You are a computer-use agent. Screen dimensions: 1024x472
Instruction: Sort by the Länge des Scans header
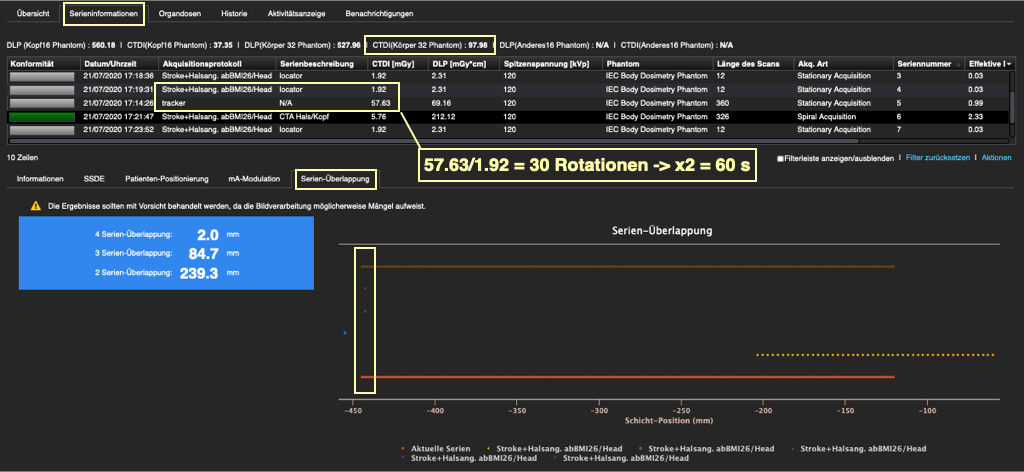tap(753, 64)
